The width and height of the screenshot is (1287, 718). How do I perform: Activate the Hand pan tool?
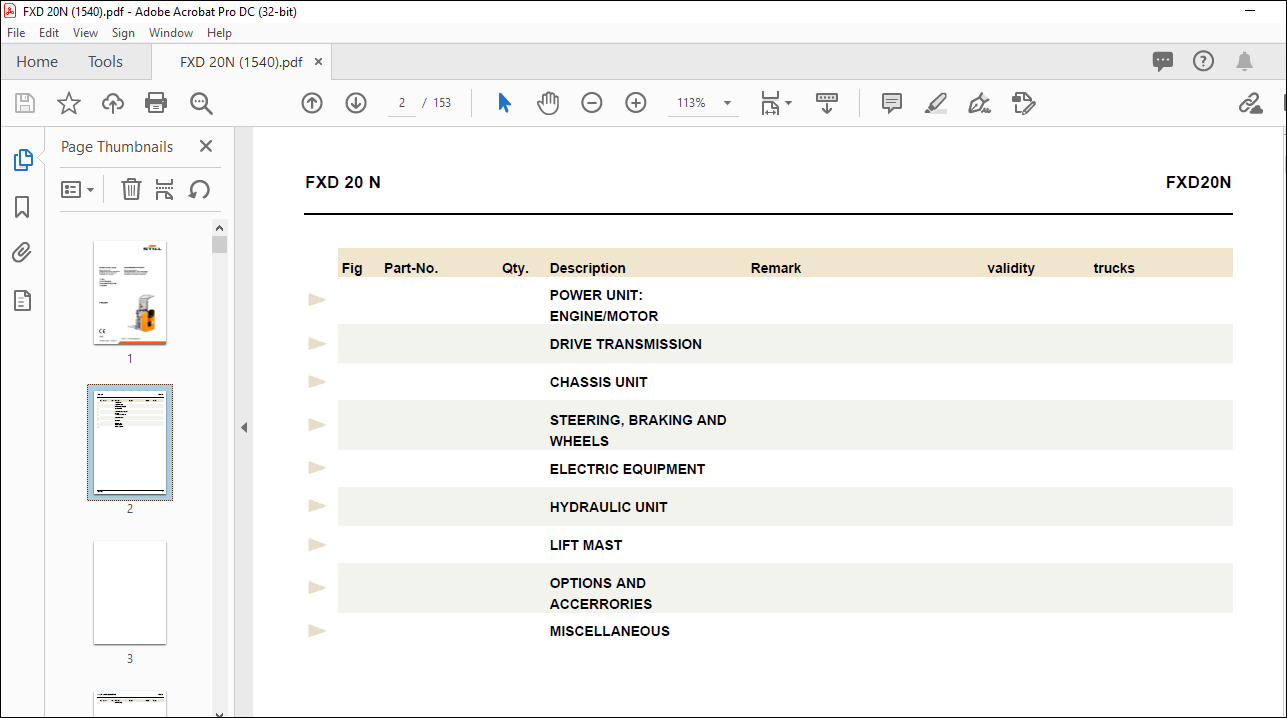coord(548,103)
